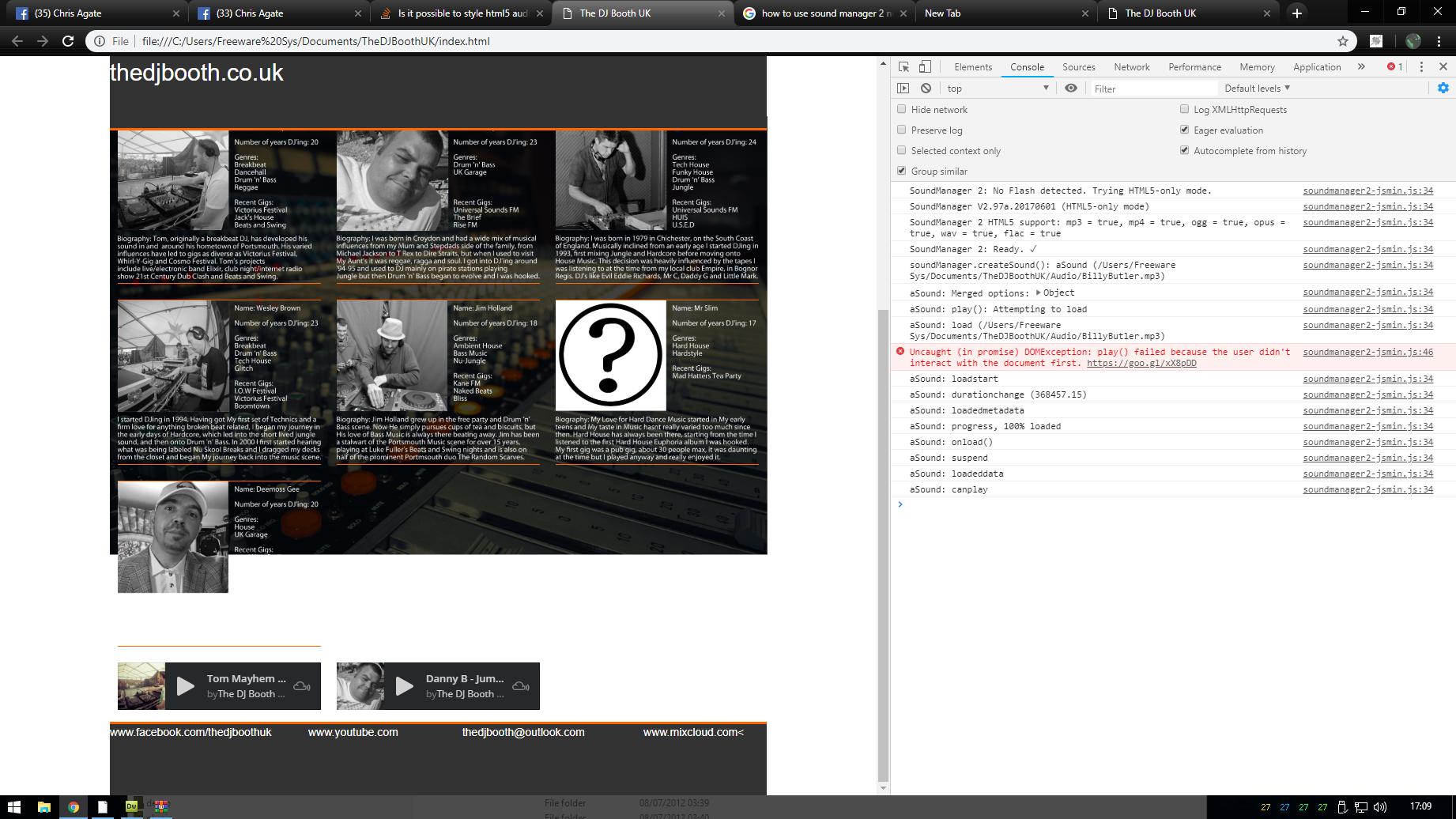Open the soundmanager2-jsmin.js:46 error source link

coord(1367,352)
